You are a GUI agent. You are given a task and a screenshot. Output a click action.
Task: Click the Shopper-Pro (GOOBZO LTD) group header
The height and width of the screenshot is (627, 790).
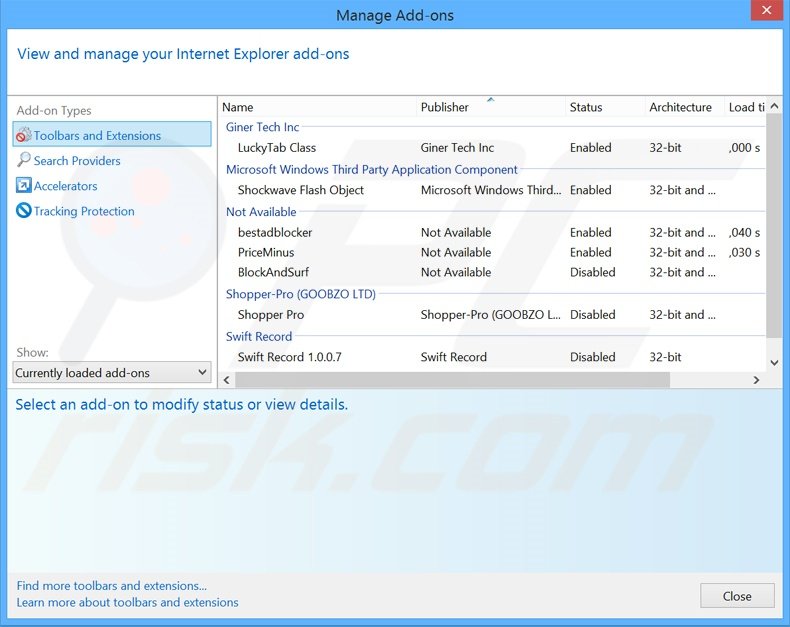click(301, 294)
